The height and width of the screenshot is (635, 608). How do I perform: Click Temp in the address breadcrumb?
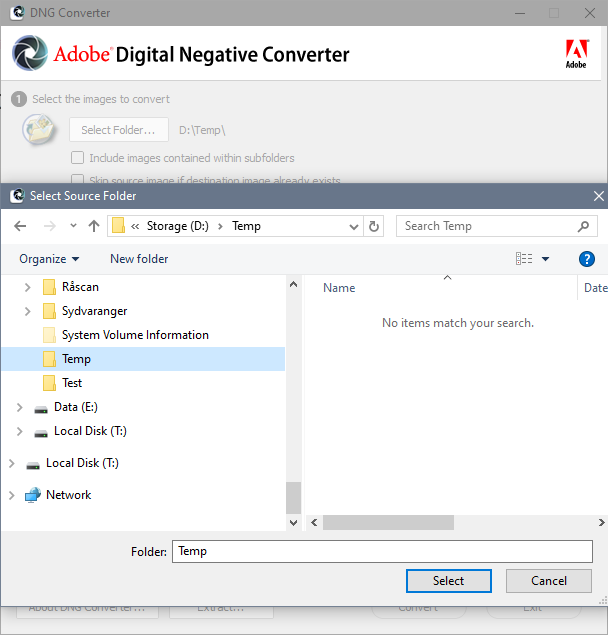tap(246, 226)
